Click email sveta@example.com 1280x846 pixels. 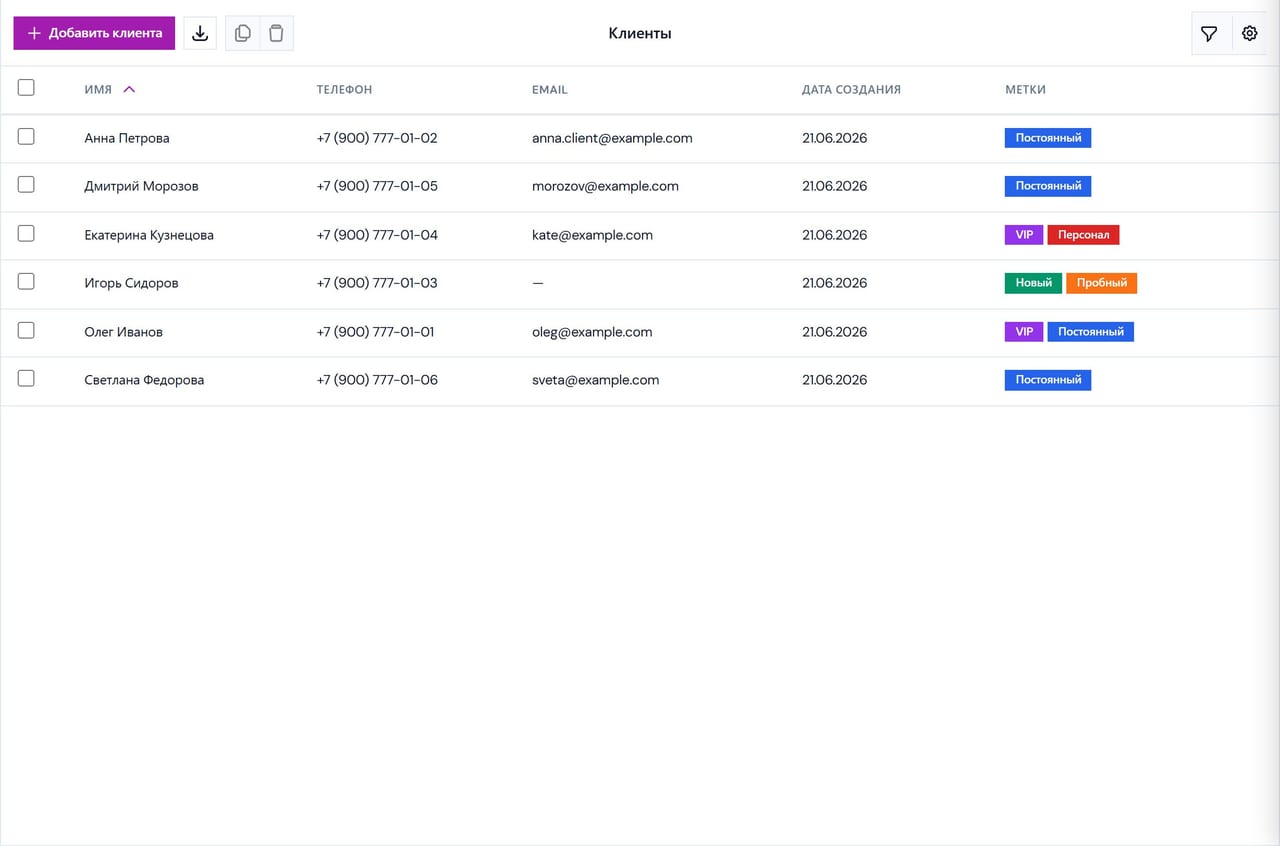click(x=595, y=380)
